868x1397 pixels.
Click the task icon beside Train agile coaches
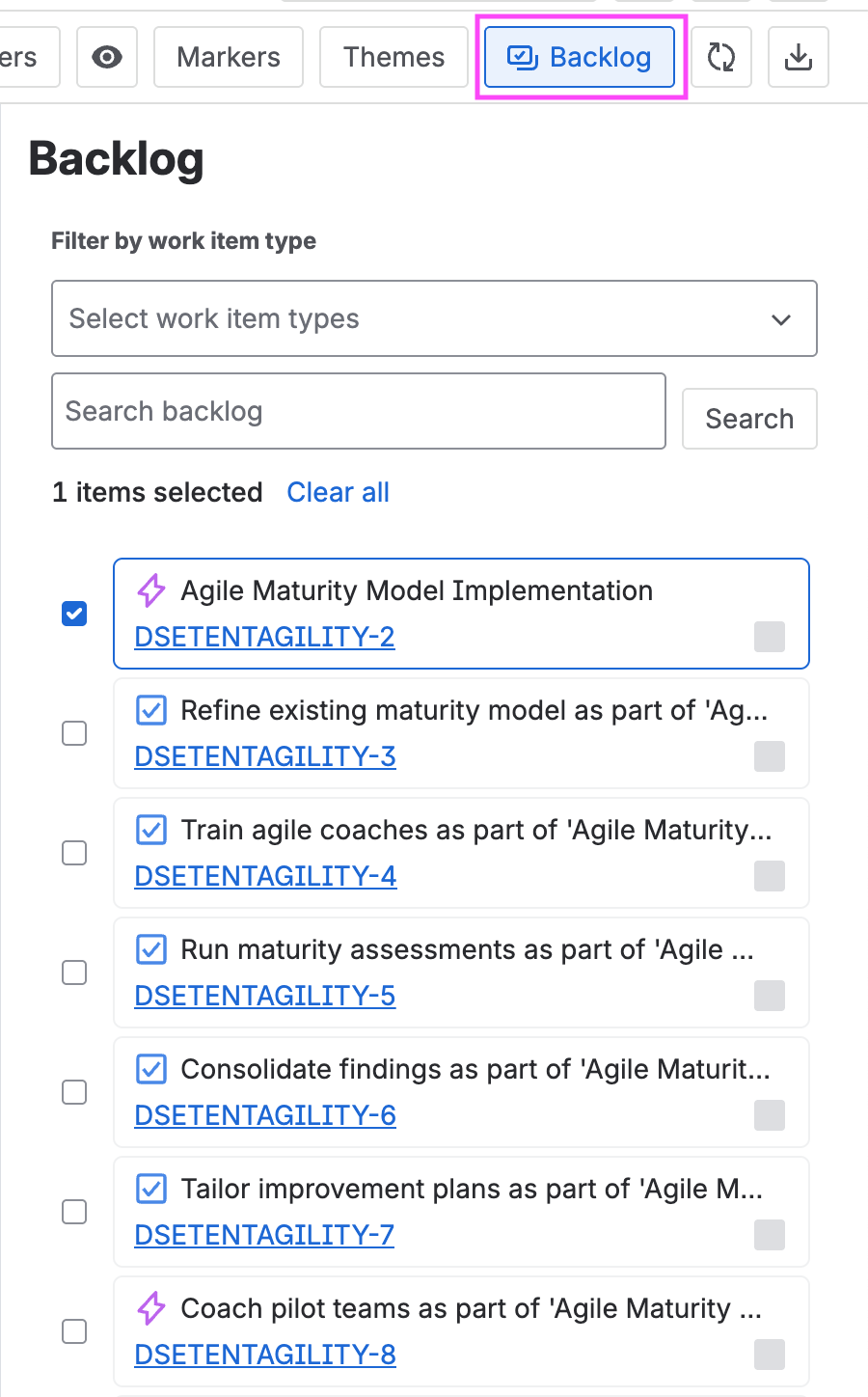(x=151, y=830)
